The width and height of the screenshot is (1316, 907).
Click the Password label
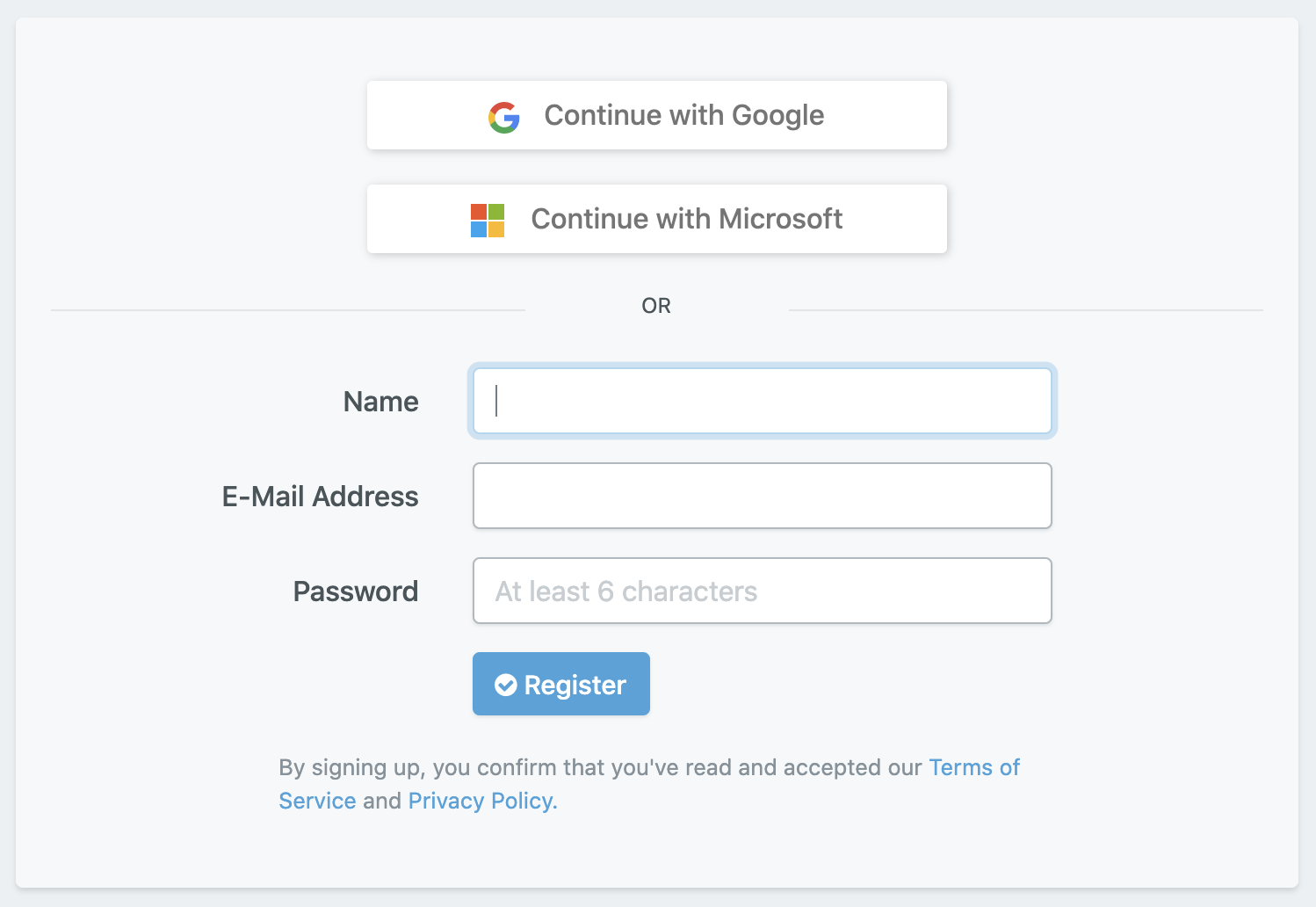(x=356, y=591)
